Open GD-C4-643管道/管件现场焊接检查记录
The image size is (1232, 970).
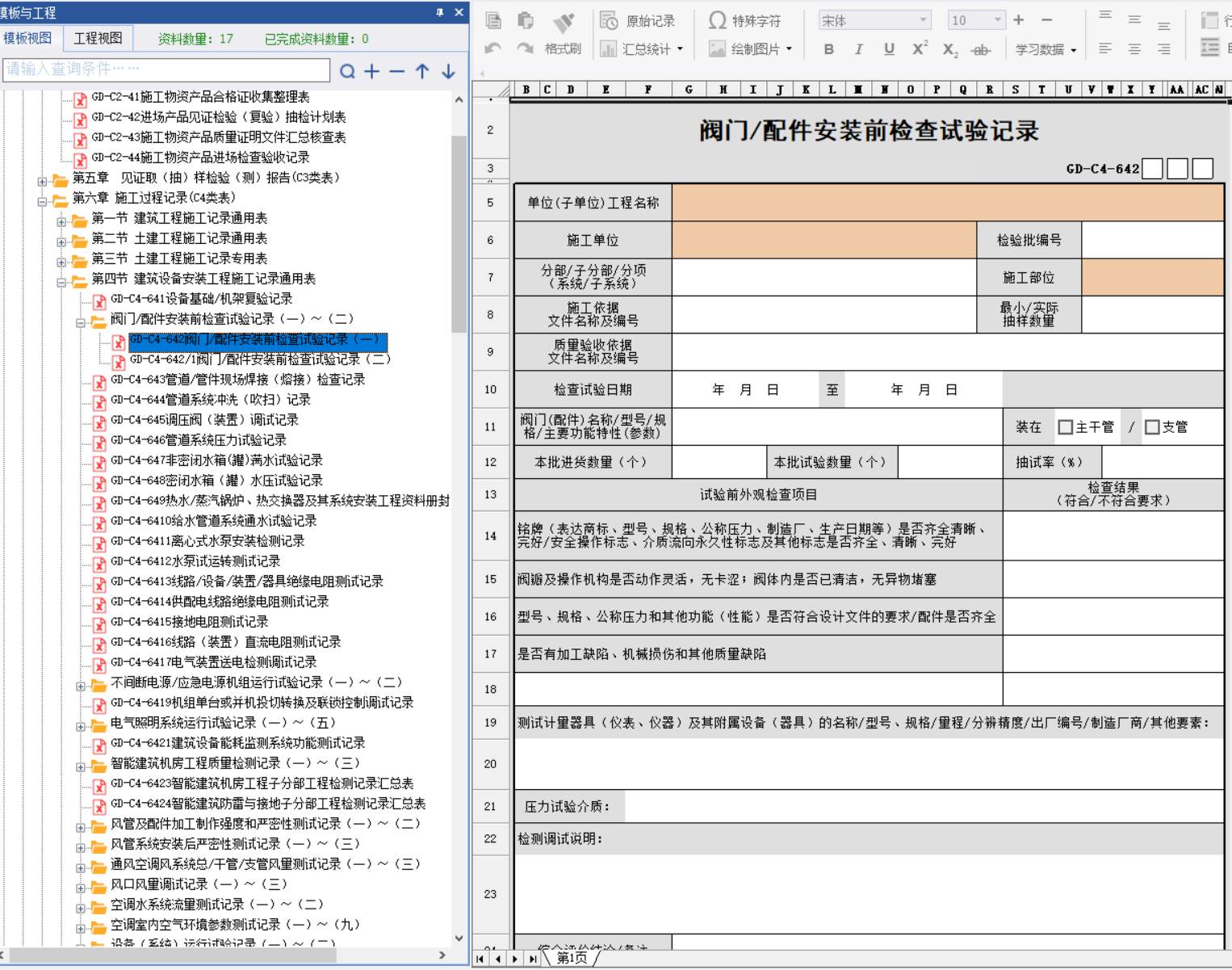237,380
